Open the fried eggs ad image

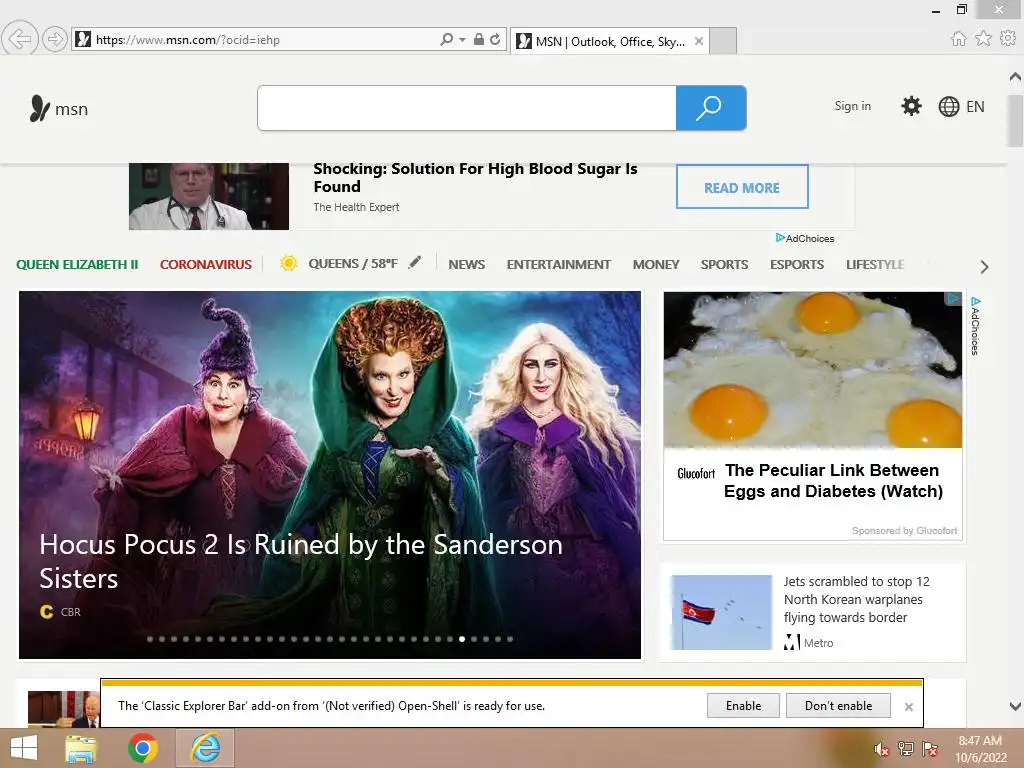pyautogui.click(x=812, y=370)
